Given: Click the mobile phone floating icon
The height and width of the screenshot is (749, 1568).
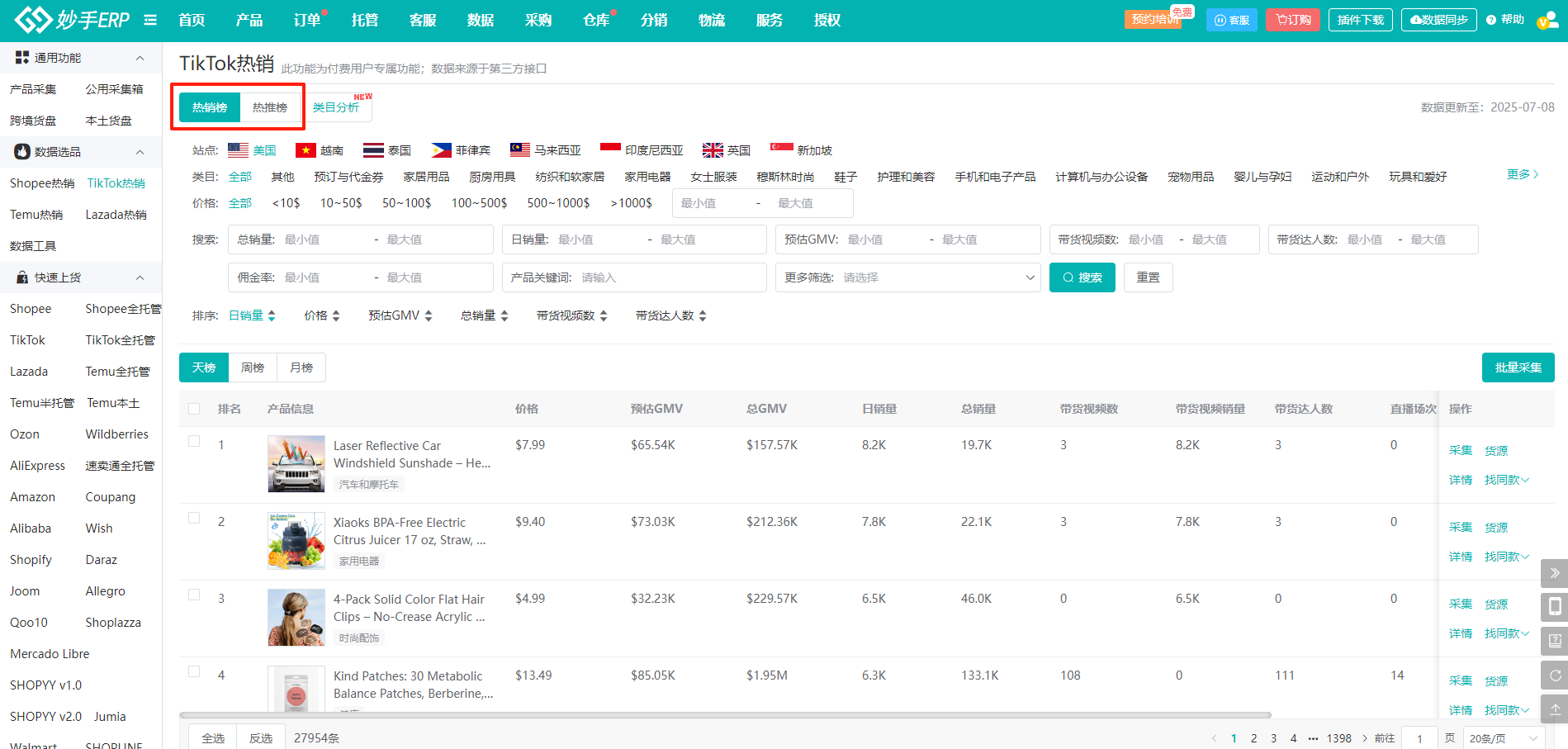Looking at the screenshot, I should pyautogui.click(x=1555, y=607).
